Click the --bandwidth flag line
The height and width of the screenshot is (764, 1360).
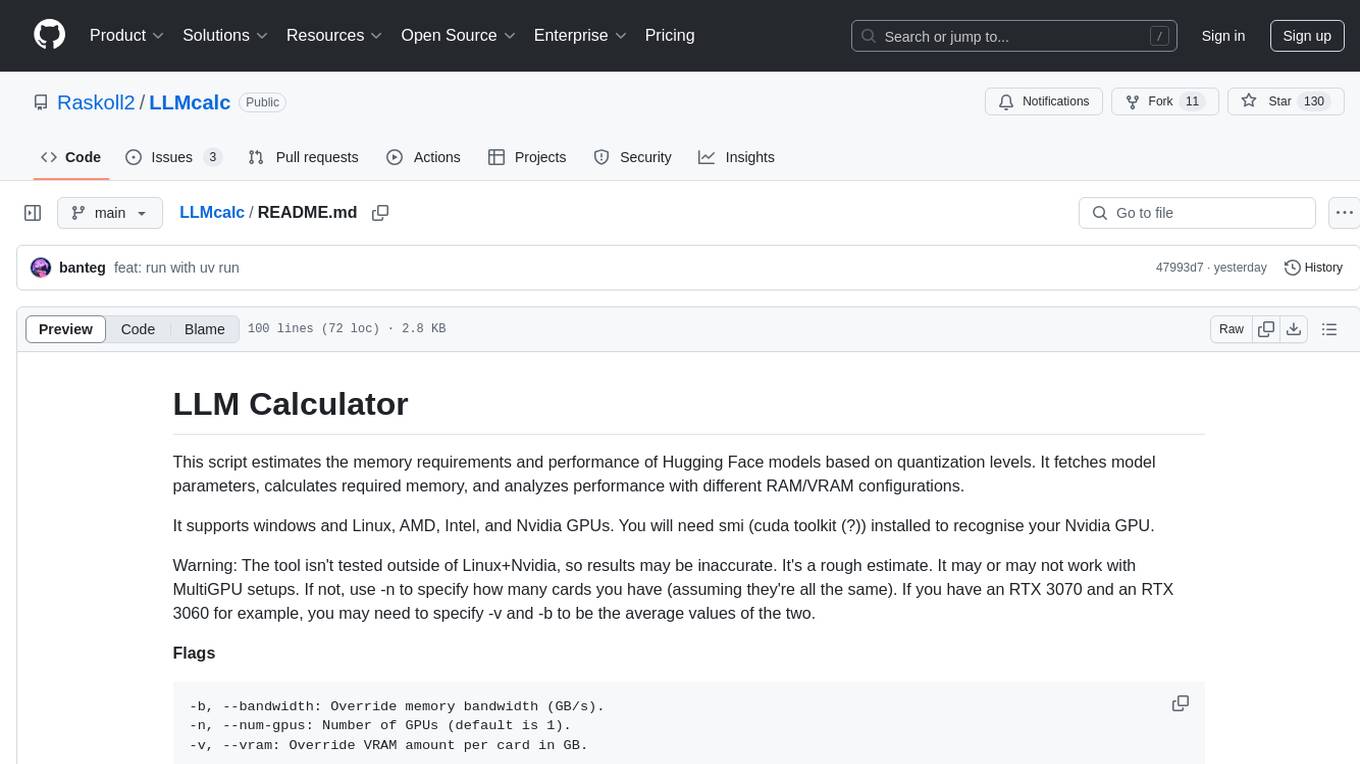(x=397, y=706)
